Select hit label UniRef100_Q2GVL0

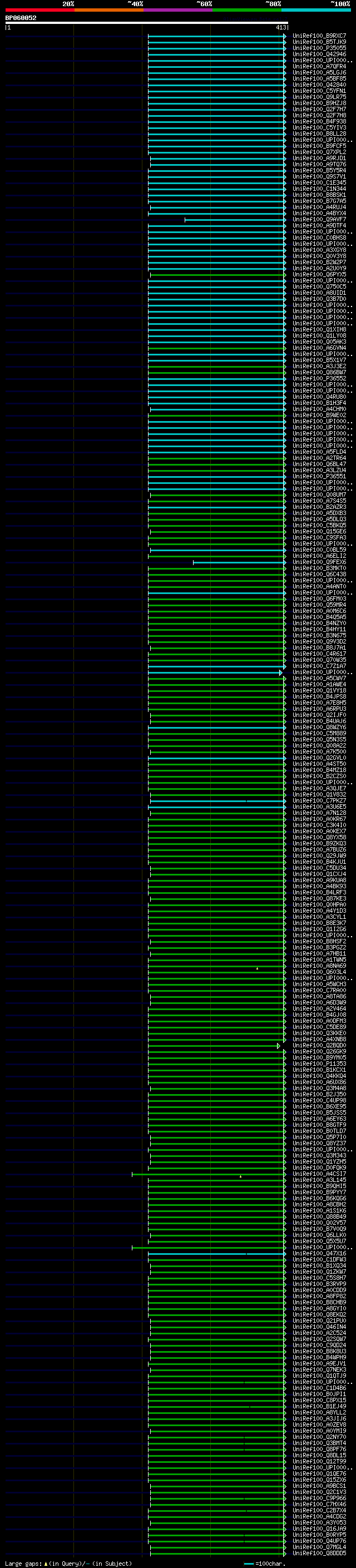319,758
